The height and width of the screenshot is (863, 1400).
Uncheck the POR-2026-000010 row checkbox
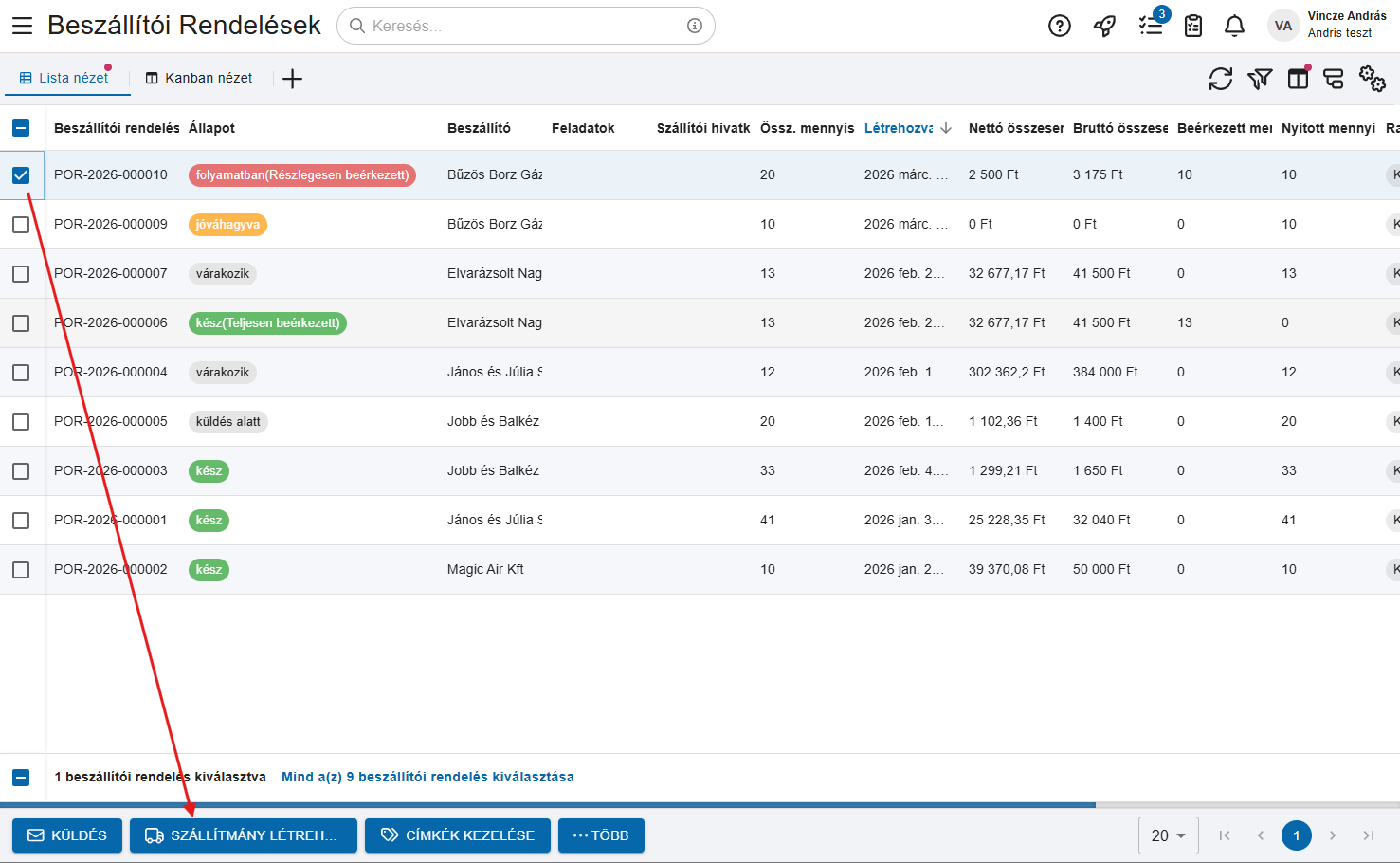[21, 175]
